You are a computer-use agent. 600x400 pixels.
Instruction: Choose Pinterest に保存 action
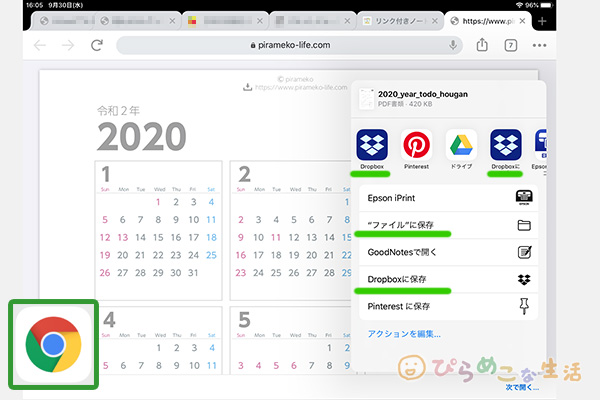[448, 306]
